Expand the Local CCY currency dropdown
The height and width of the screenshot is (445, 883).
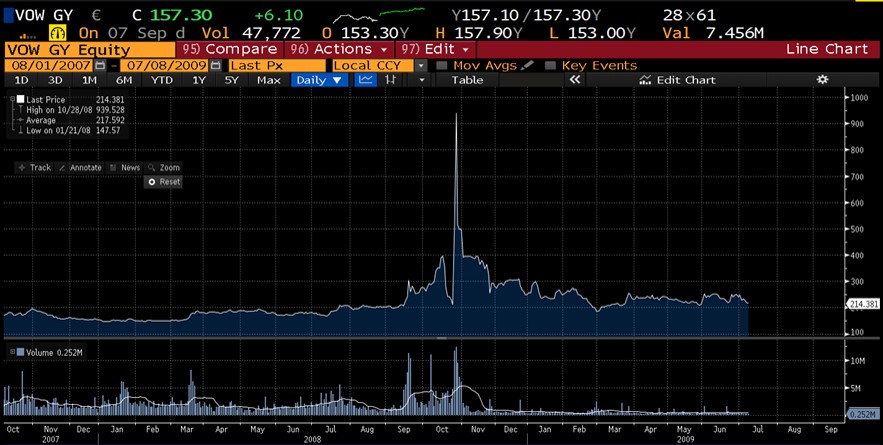(x=421, y=65)
